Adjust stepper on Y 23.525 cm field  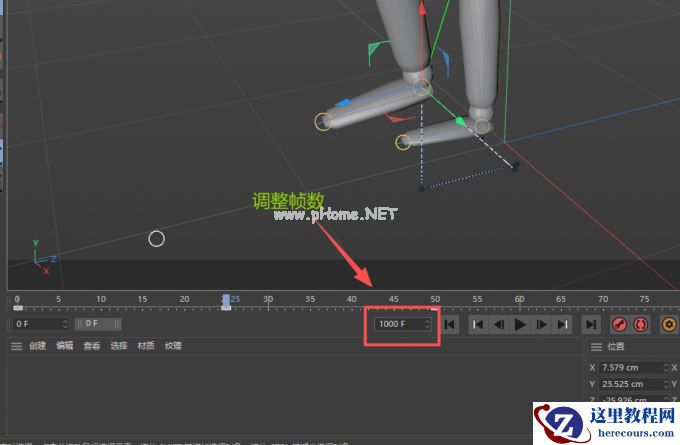click(x=666, y=384)
